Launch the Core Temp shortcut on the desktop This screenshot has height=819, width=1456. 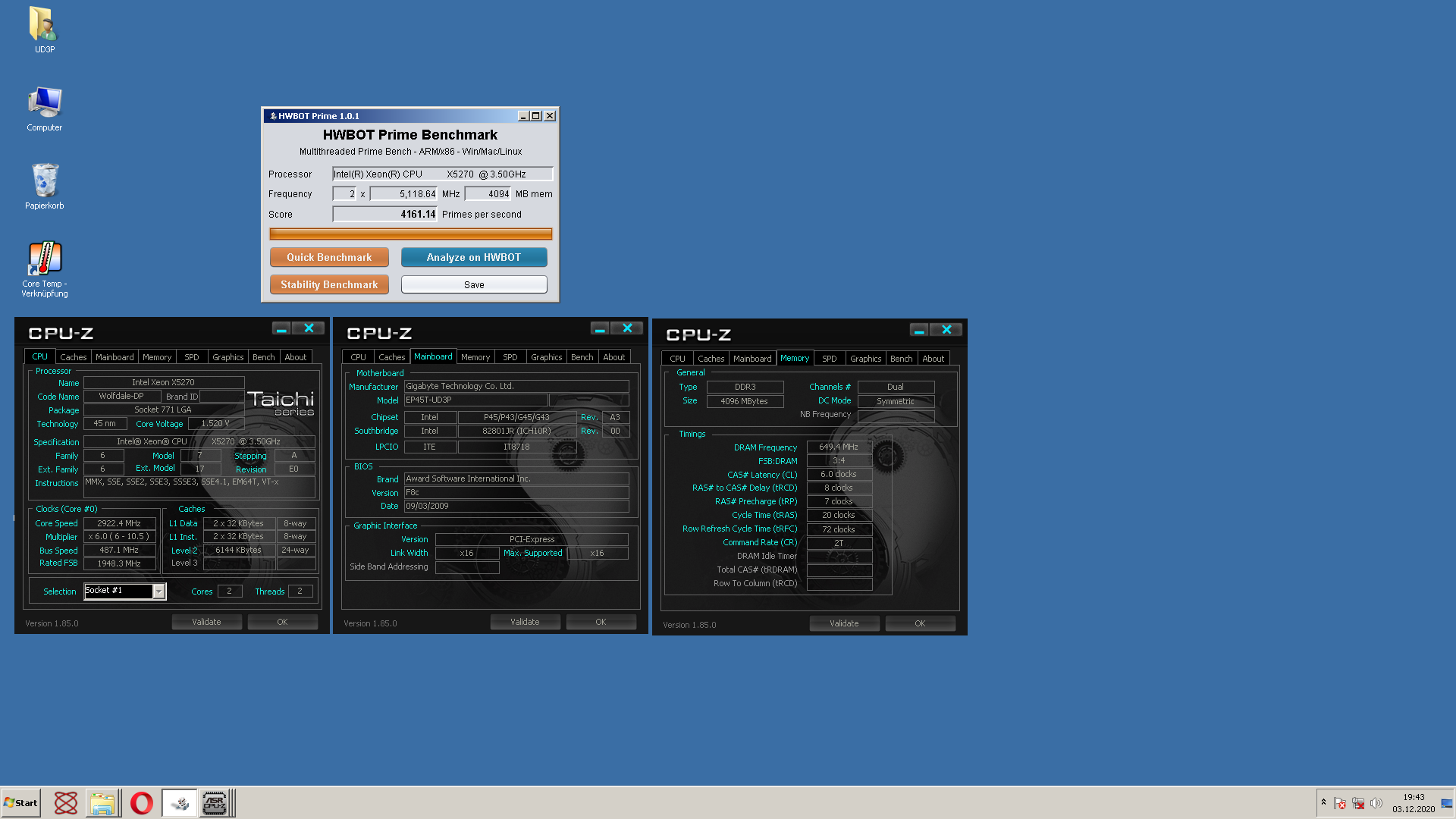pyautogui.click(x=44, y=269)
